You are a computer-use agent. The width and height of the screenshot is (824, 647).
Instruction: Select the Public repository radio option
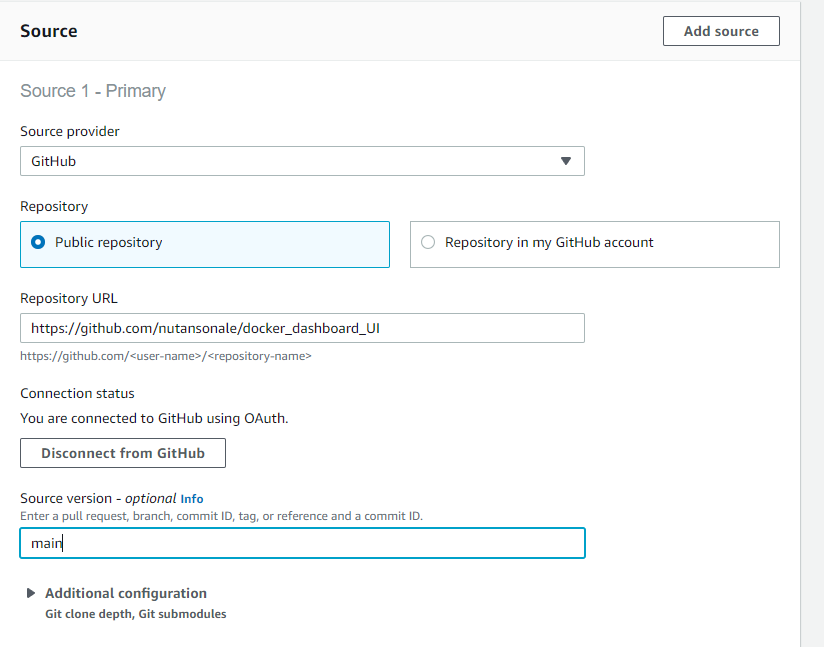tap(205, 244)
